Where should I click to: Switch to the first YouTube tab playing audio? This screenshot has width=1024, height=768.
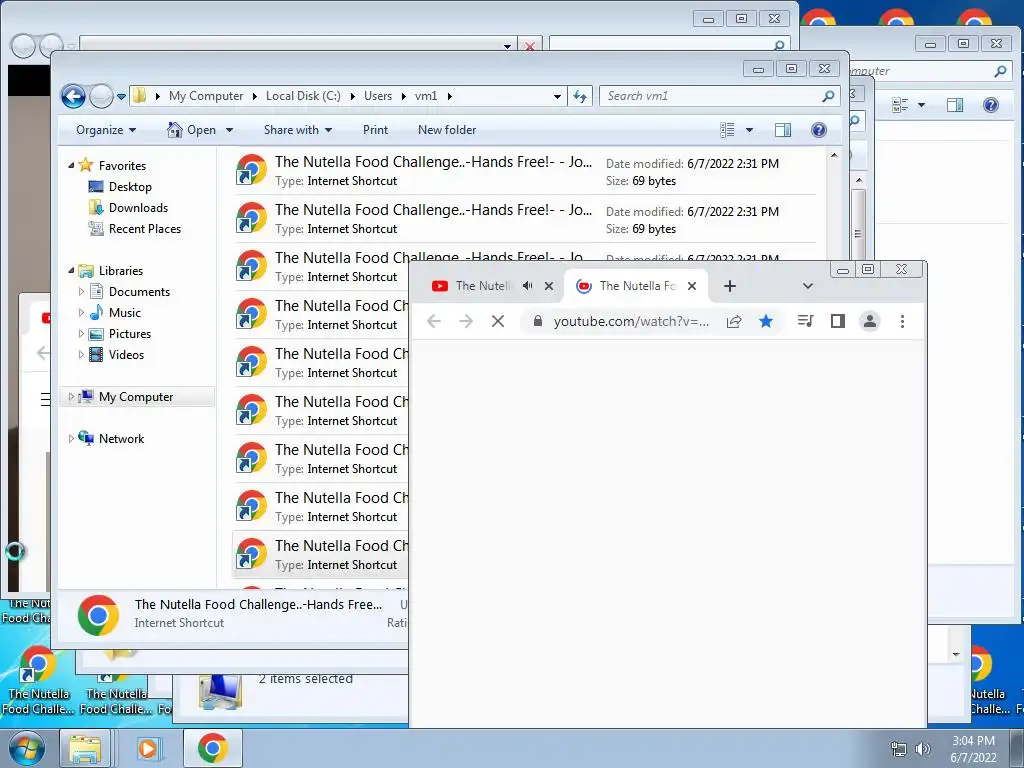(483, 286)
